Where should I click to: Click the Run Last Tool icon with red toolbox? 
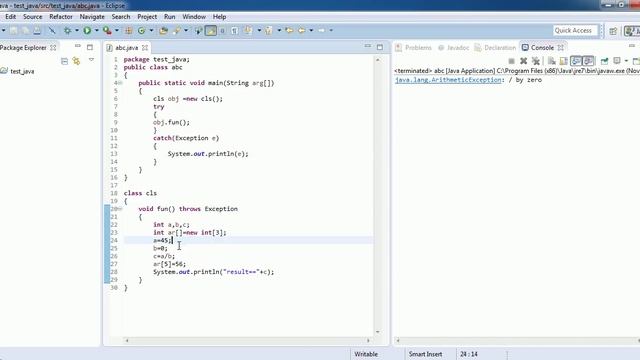(107, 30)
